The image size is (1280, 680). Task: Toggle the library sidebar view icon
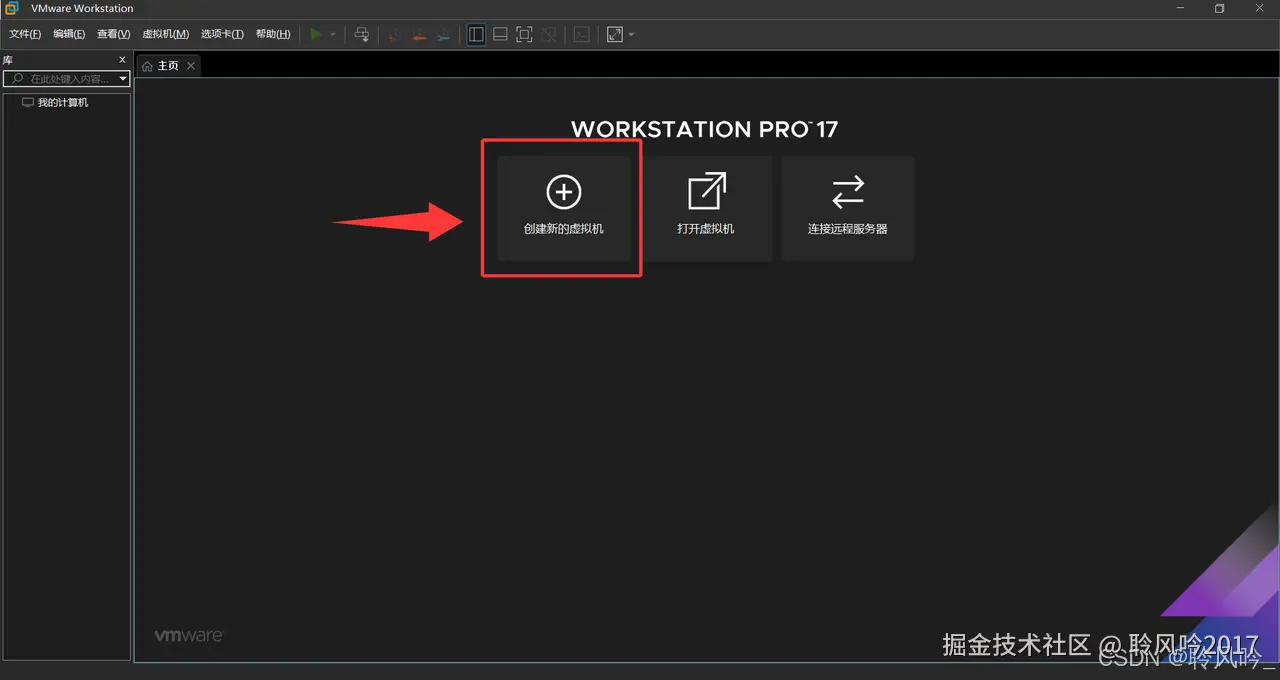(x=476, y=34)
